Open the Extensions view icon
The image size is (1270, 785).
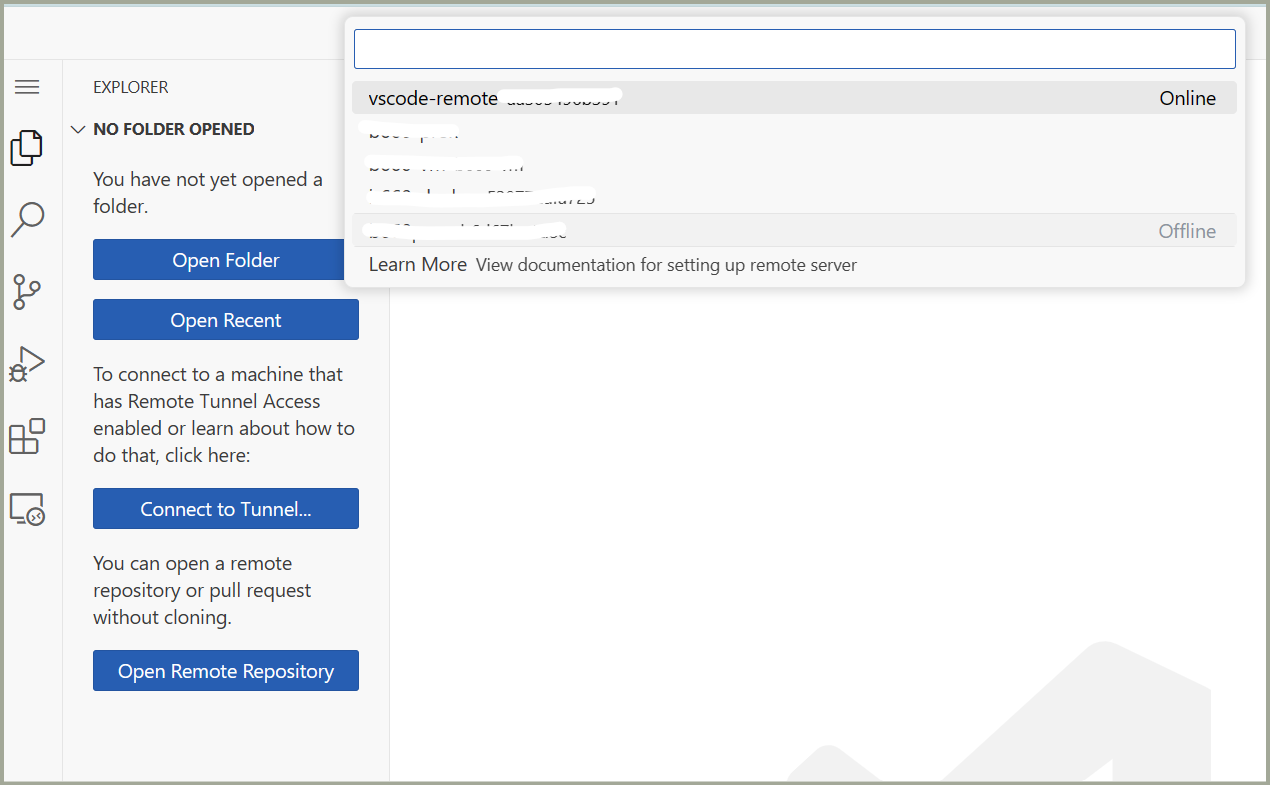[27, 437]
